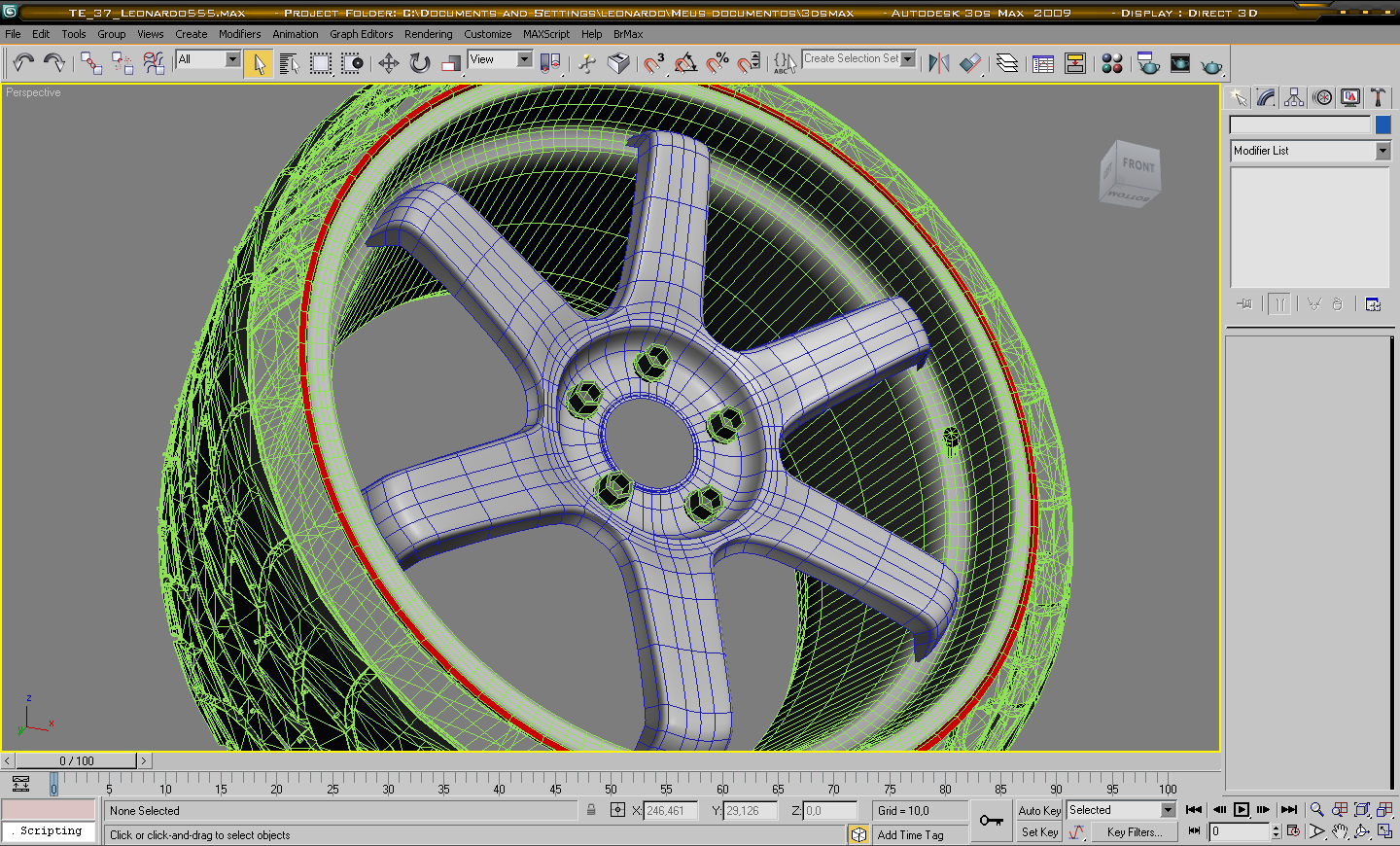Click the Auto Key button

pos(1040,810)
